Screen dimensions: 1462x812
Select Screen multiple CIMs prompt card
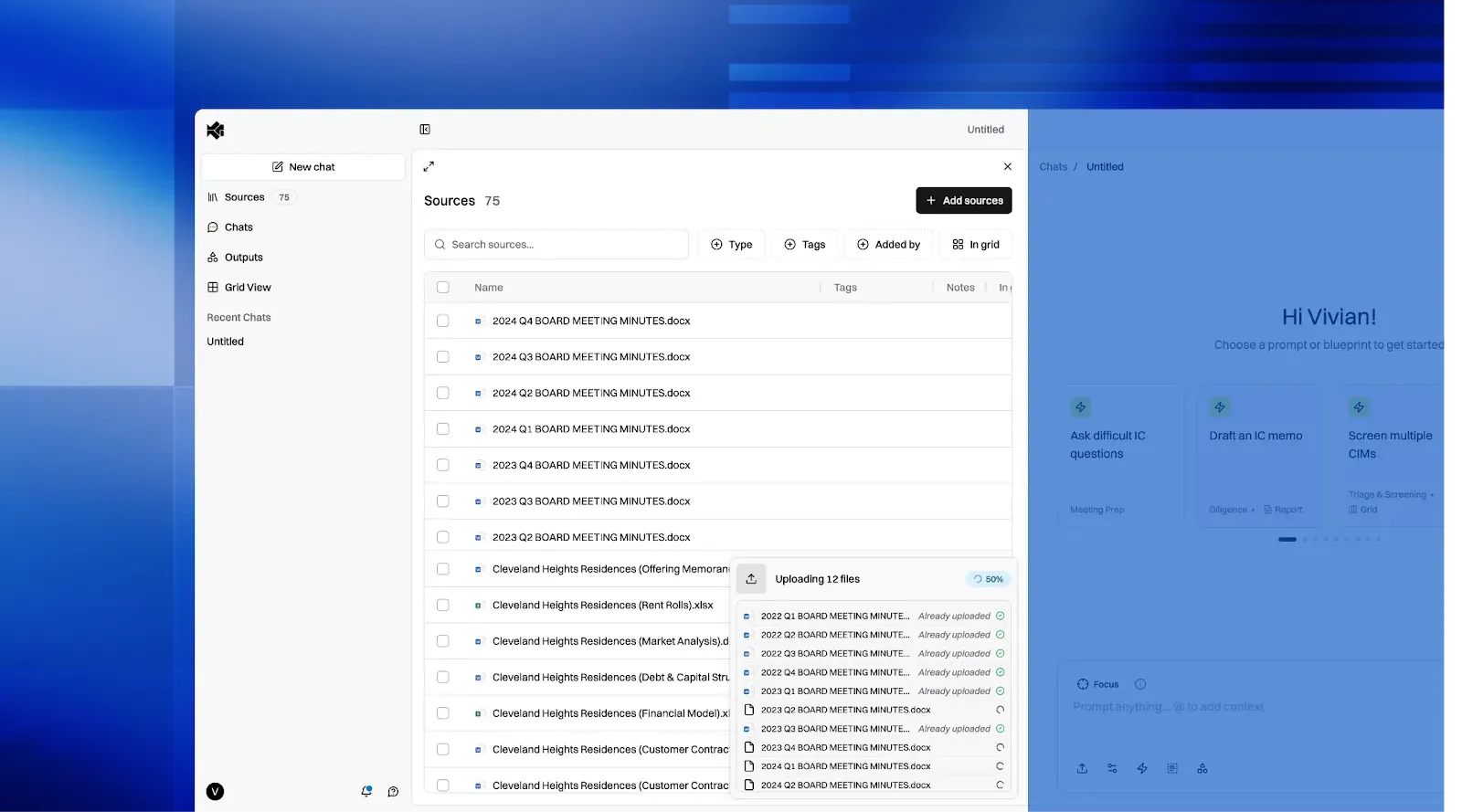(1391, 457)
